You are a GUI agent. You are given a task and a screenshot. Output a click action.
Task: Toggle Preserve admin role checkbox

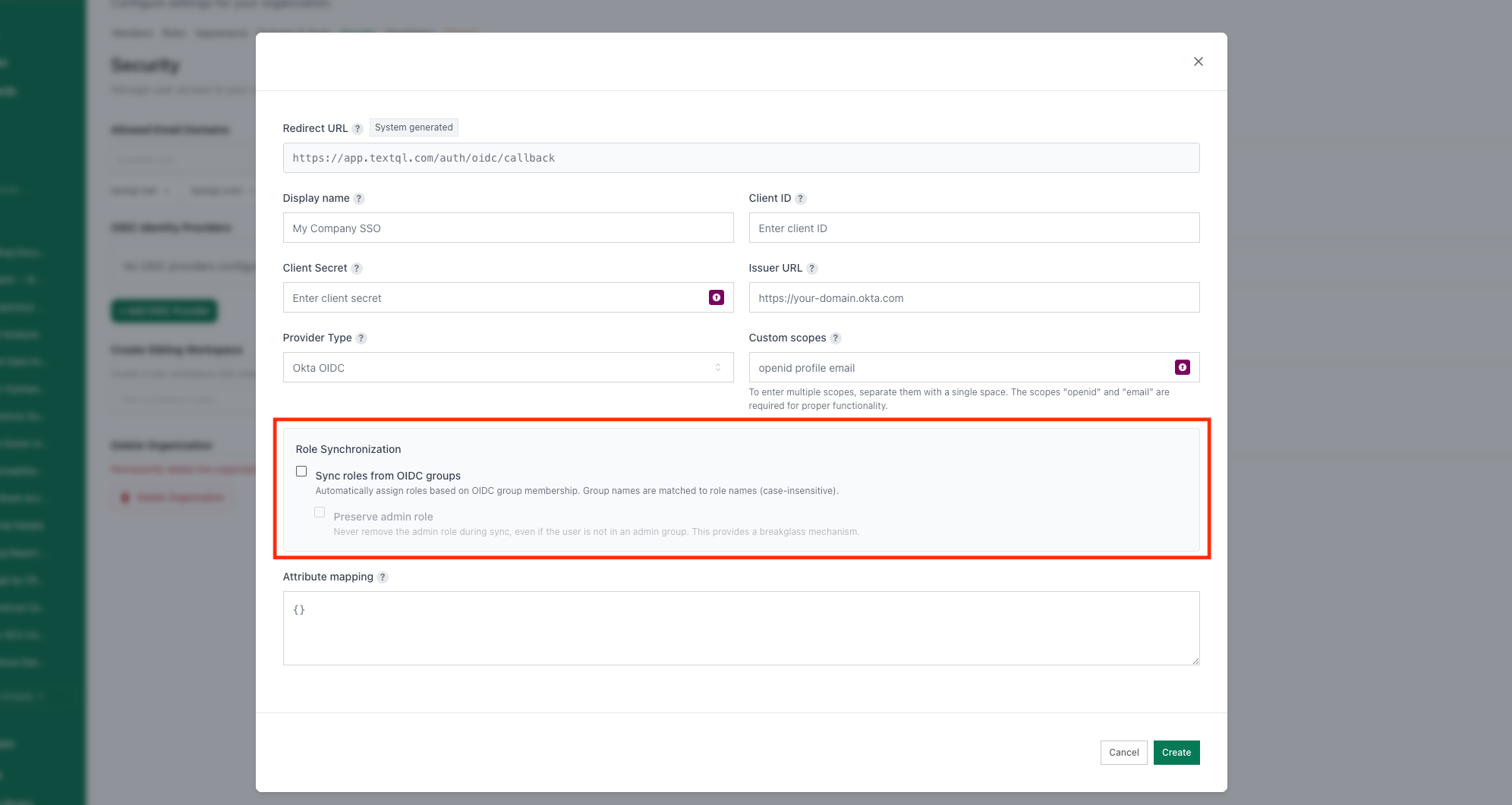[x=320, y=512]
